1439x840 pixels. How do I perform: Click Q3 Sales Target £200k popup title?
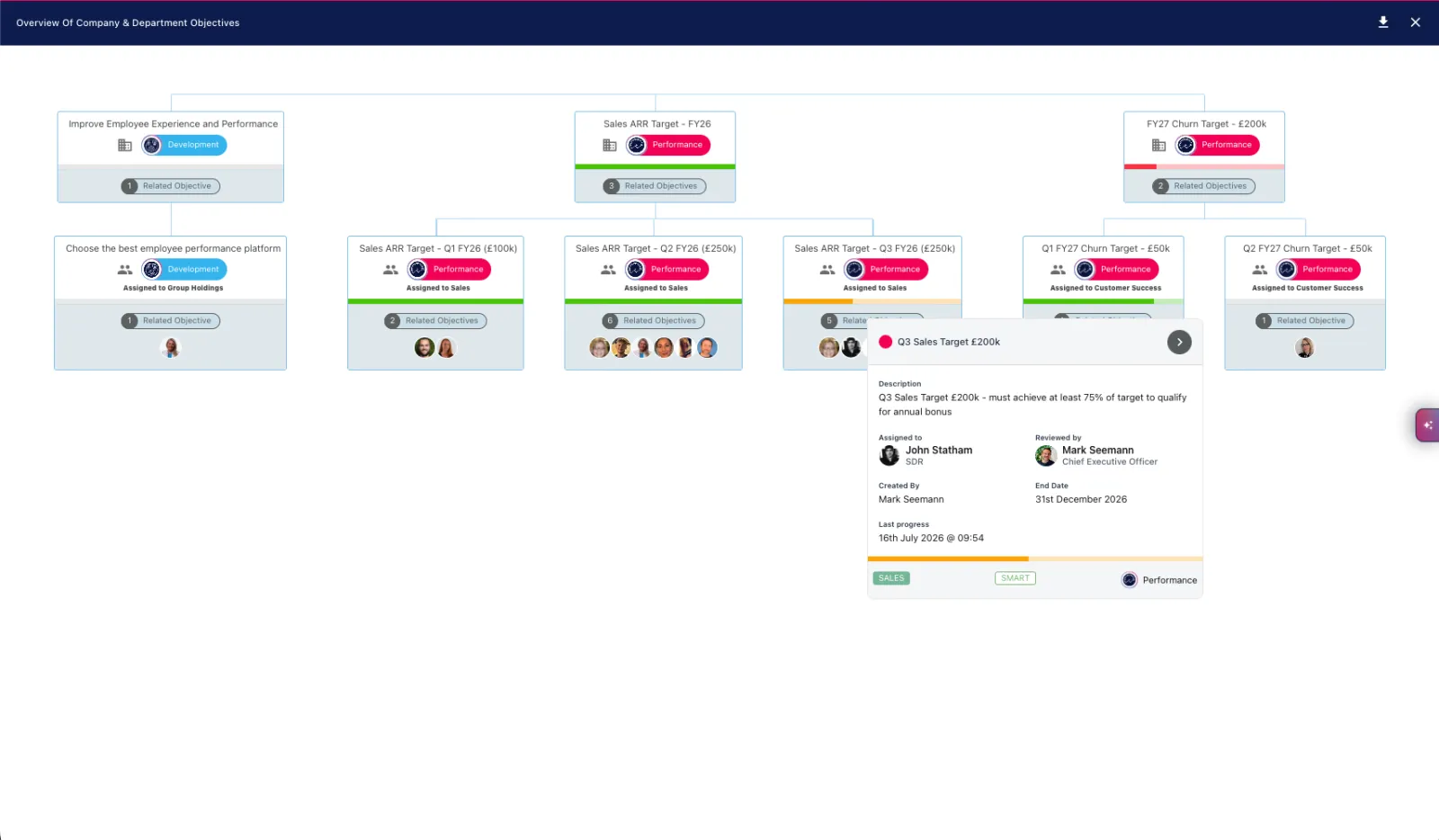[x=949, y=343]
